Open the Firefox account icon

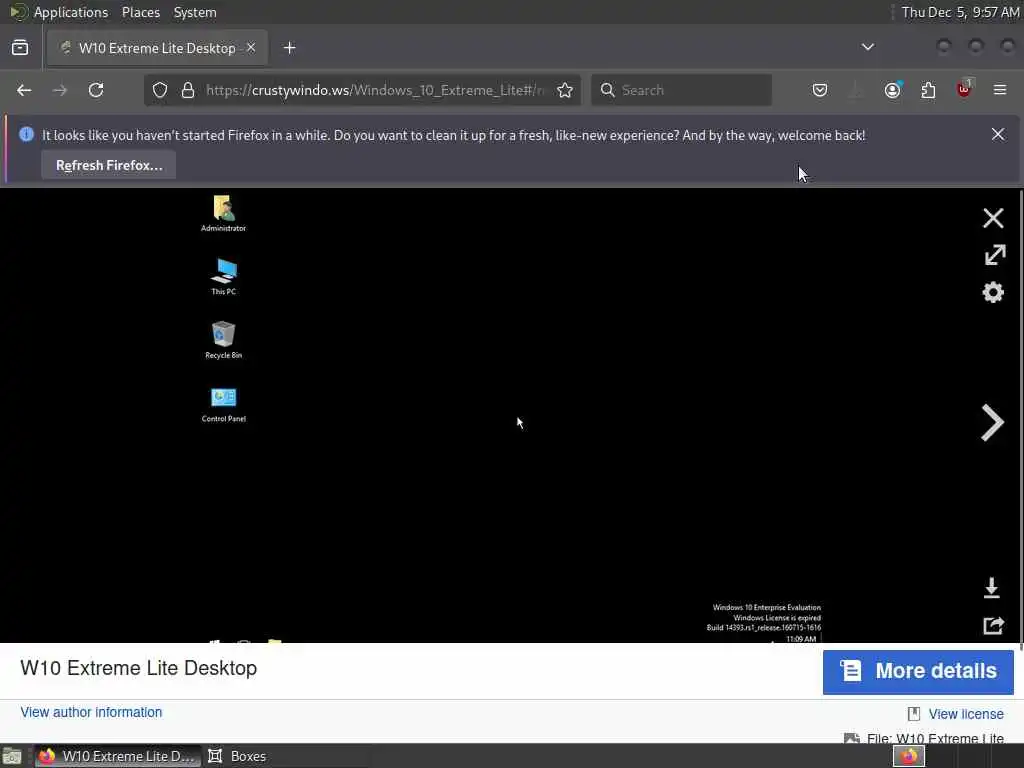pyautogui.click(x=893, y=90)
